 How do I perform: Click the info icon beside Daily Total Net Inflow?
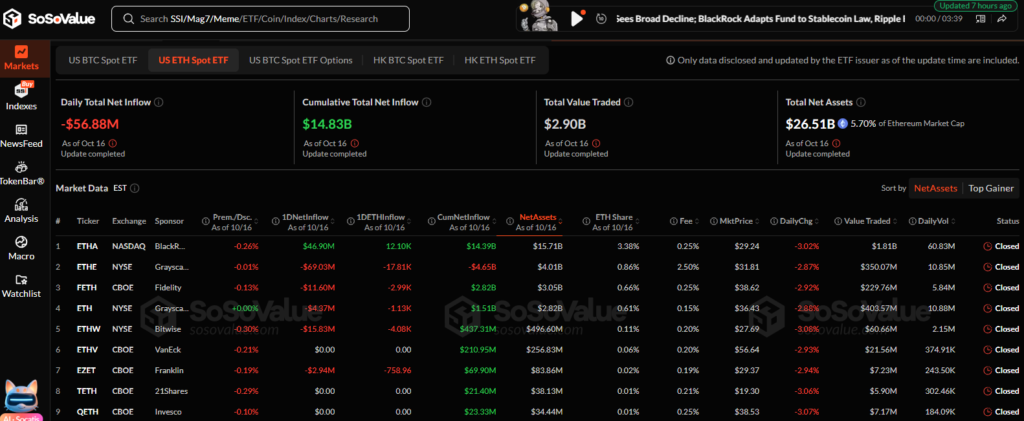(x=160, y=102)
